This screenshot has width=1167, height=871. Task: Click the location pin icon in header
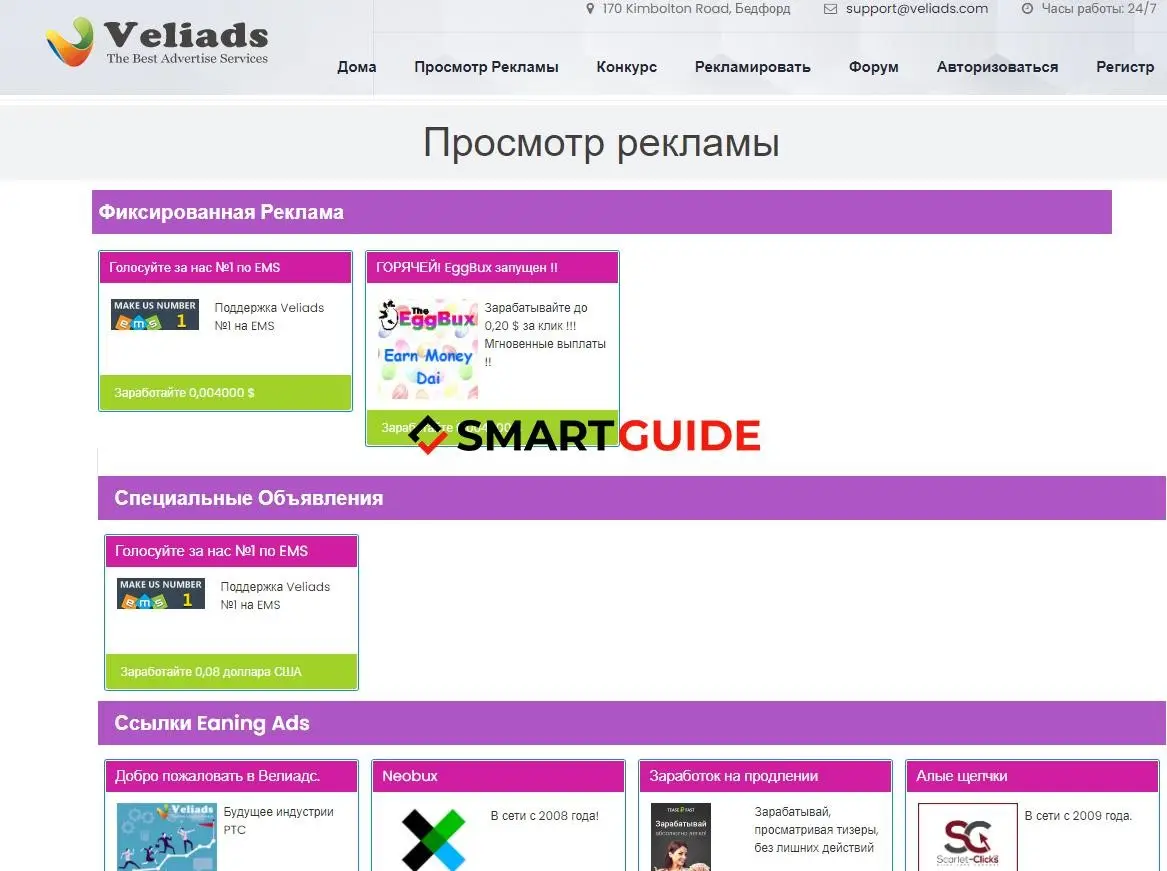[590, 9]
